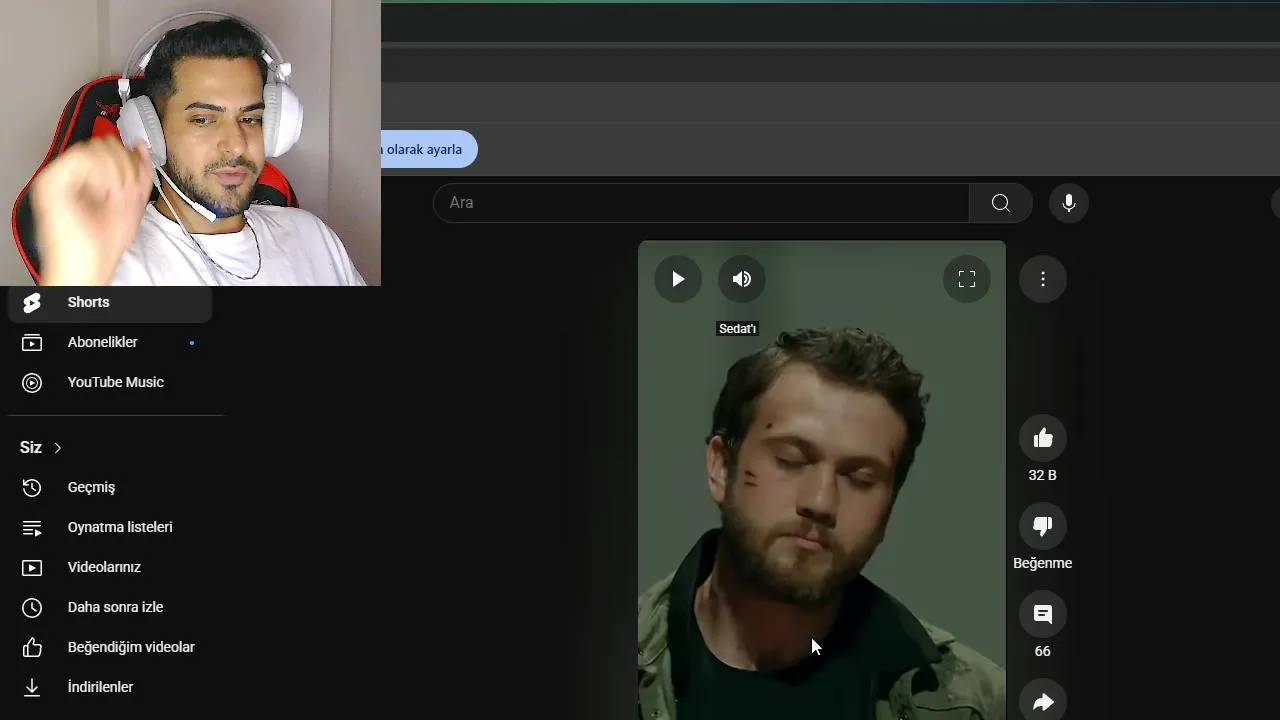The image size is (1280, 720).
Task: Open Geçmiş history page
Action: (x=110, y=487)
